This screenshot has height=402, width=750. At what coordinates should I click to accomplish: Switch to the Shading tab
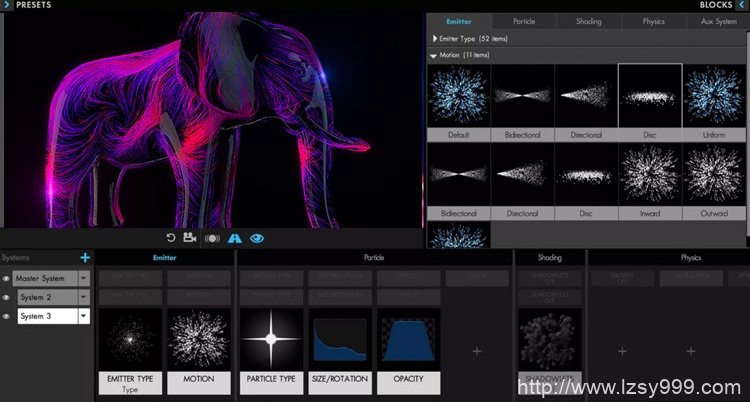588,21
